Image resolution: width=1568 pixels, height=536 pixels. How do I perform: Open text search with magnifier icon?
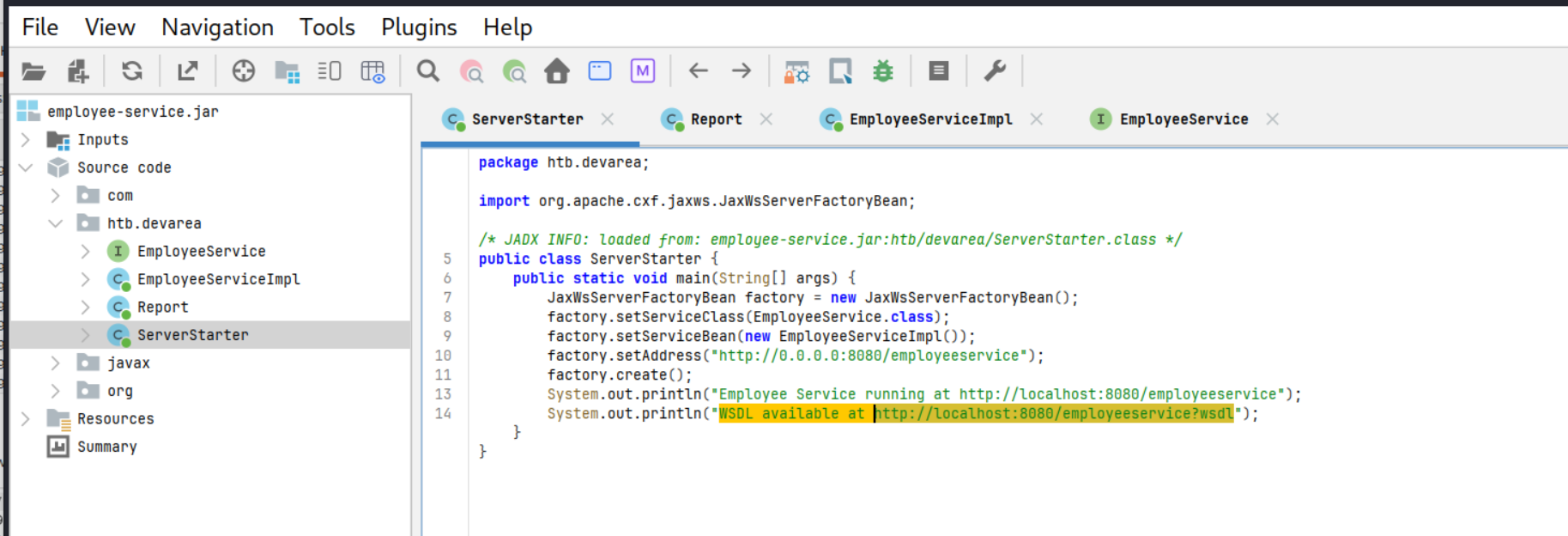pos(427,71)
